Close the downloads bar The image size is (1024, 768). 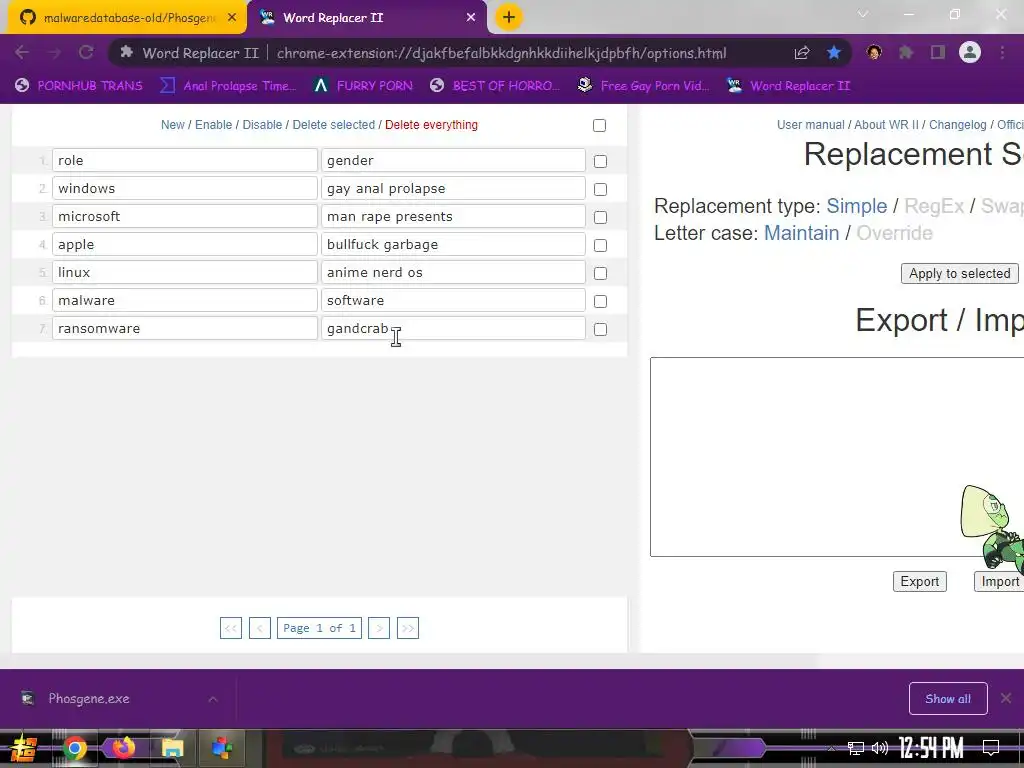click(x=1006, y=699)
